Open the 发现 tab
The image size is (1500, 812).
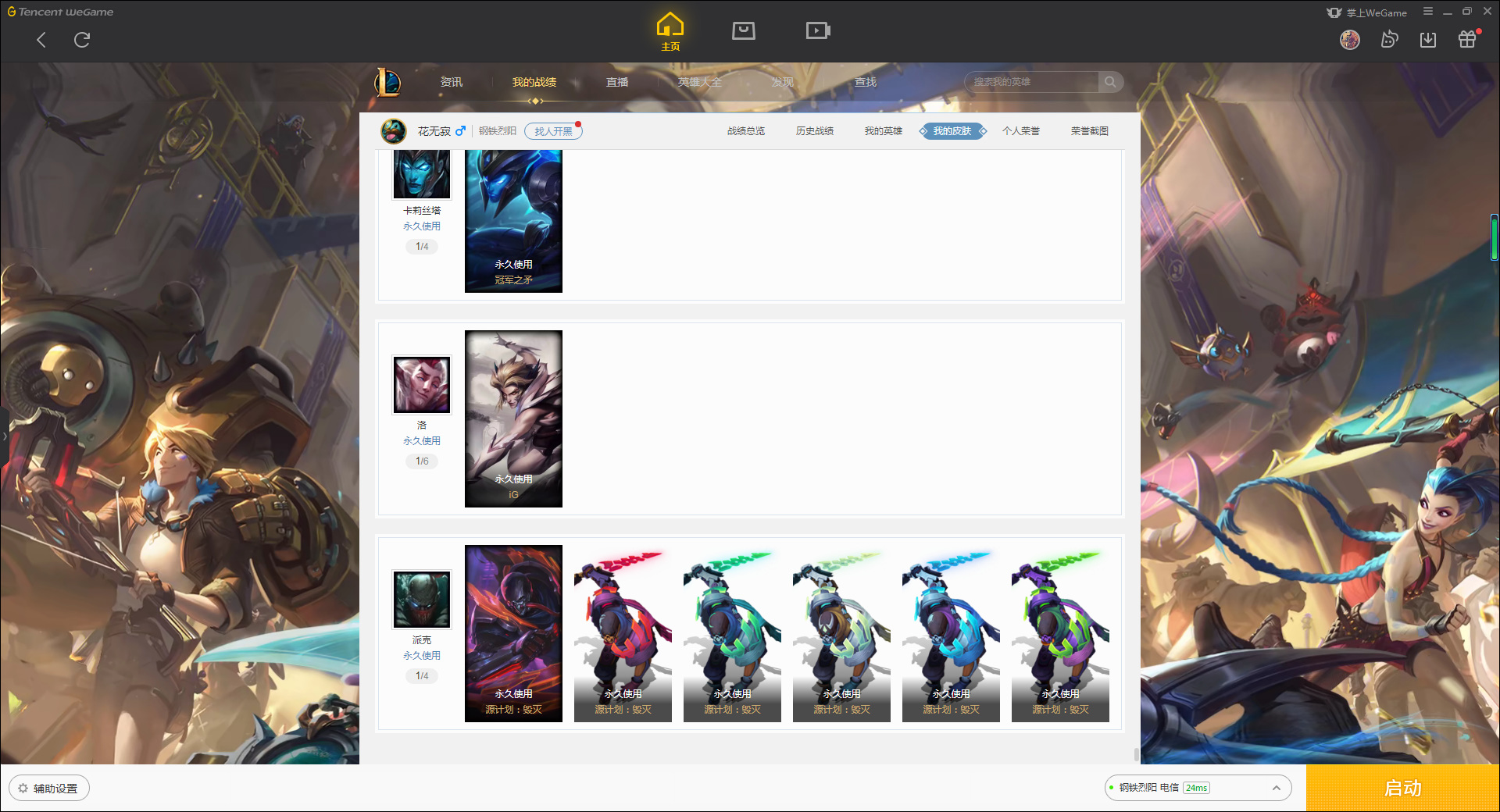pos(783,82)
